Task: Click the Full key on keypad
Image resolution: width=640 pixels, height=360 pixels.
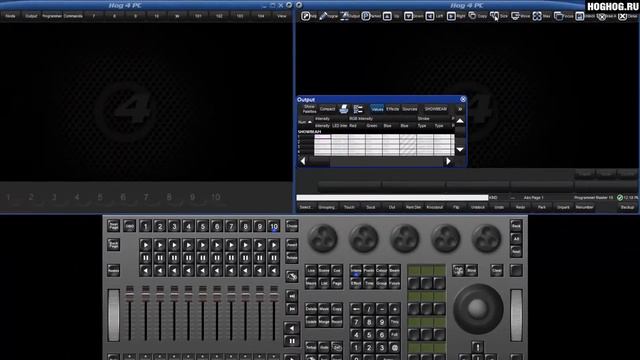Action: click(x=394, y=335)
